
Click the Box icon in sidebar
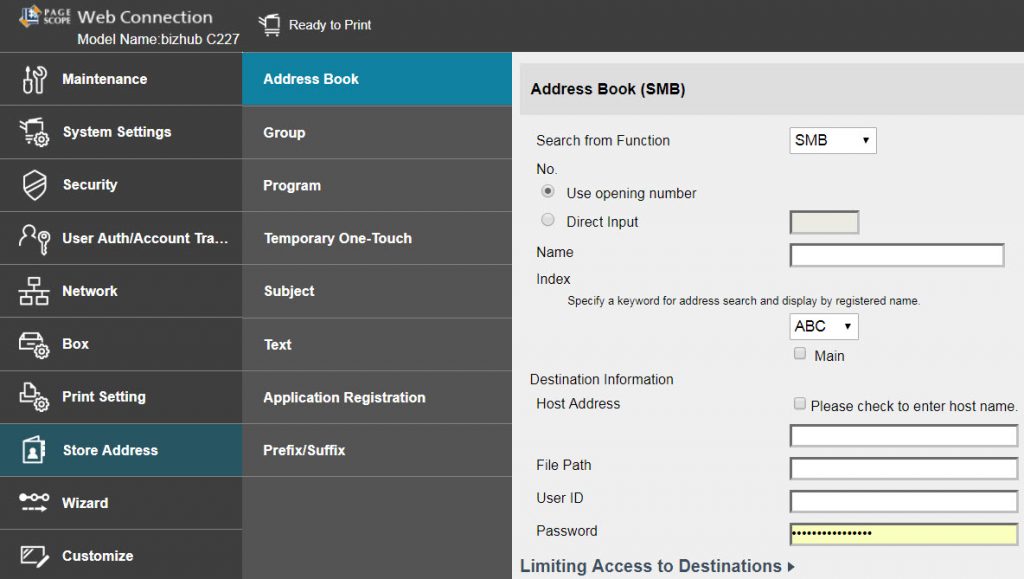pyautogui.click(x=34, y=344)
